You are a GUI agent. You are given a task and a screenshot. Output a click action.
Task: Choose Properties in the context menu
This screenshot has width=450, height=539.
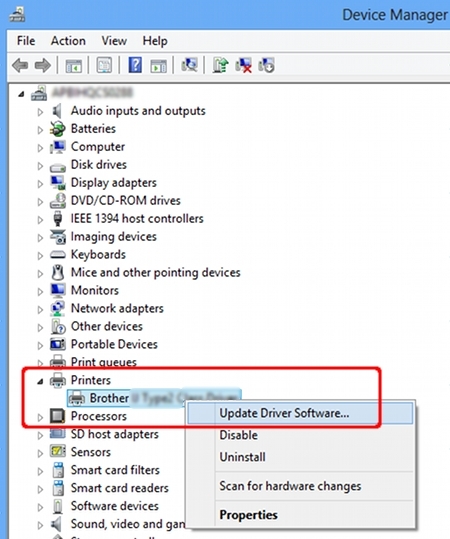click(x=248, y=515)
